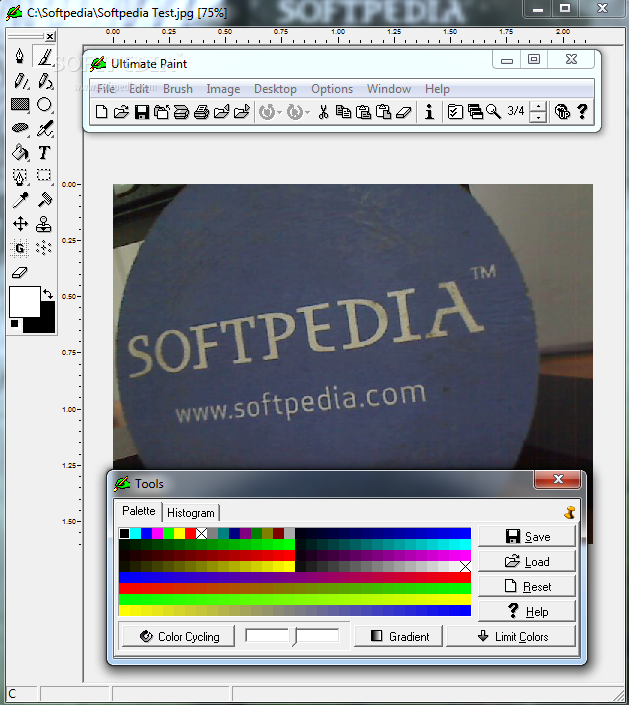Select the rectangular marquee selection tool
Screen dimensions: 629x705
click(x=44, y=175)
